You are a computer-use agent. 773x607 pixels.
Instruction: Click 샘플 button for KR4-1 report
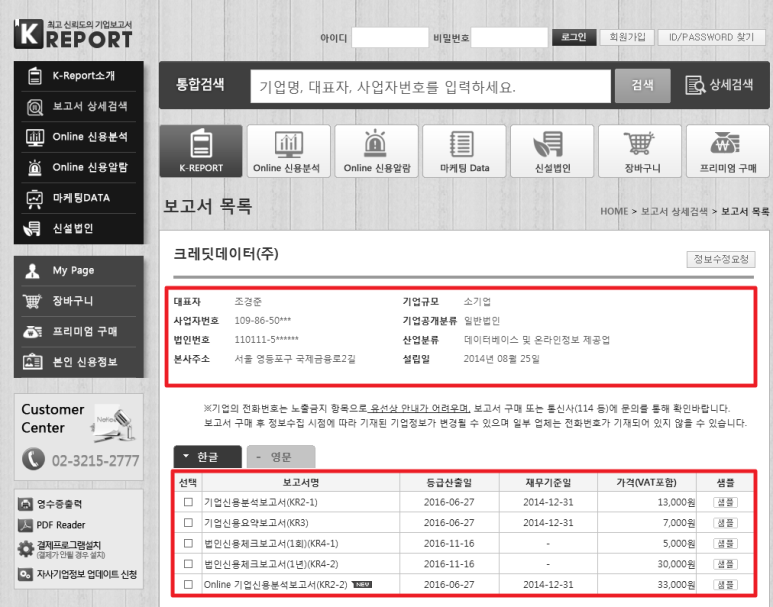tap(725, 543)
